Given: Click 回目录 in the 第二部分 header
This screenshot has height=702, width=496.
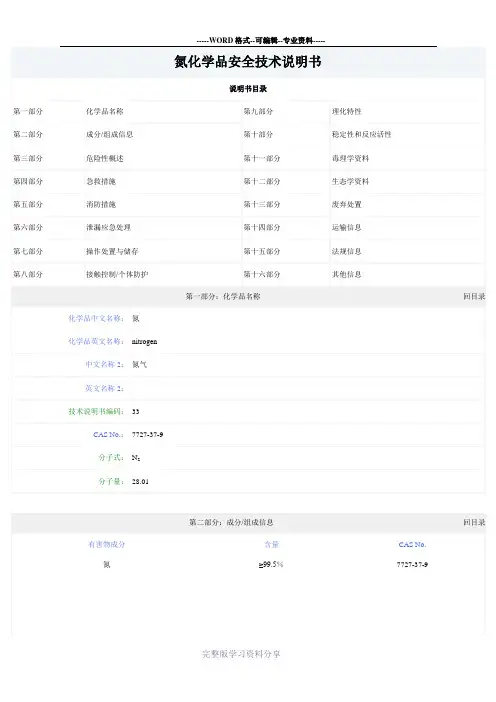Looking at the screenshot, I should click(474, 522).
